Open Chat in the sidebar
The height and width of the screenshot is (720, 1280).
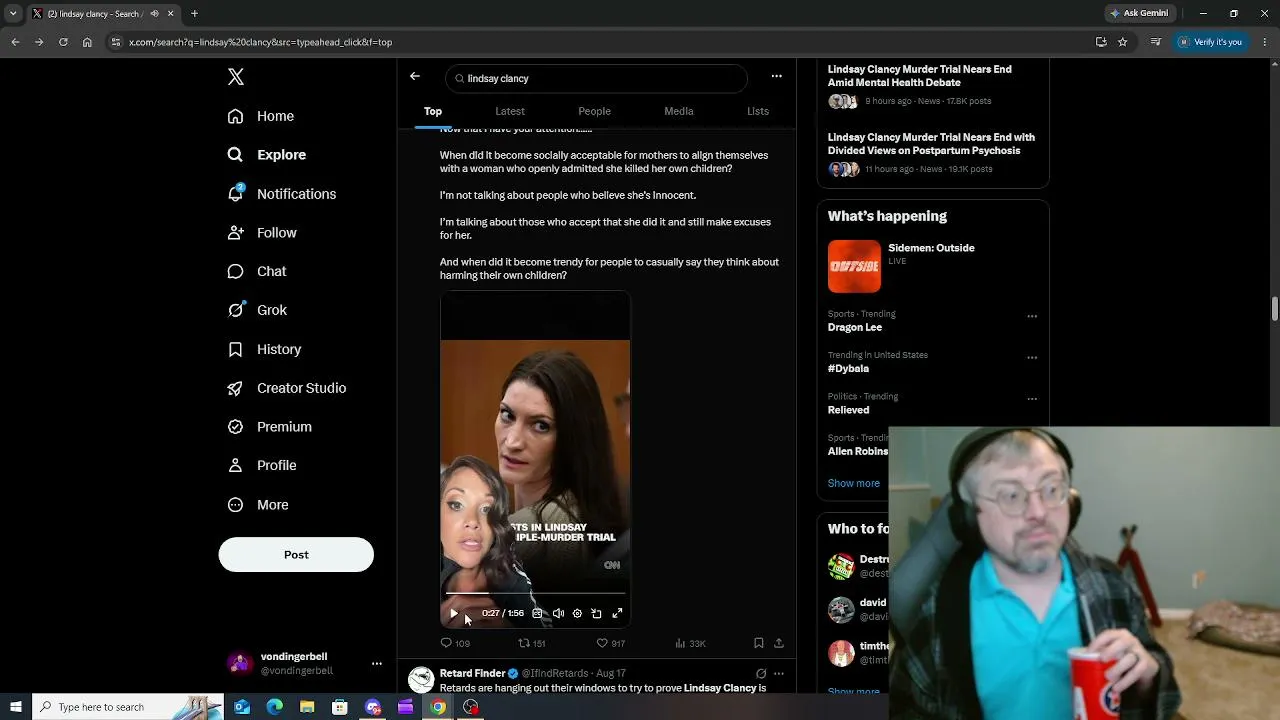pyautogui.click(x=256, y=271)
